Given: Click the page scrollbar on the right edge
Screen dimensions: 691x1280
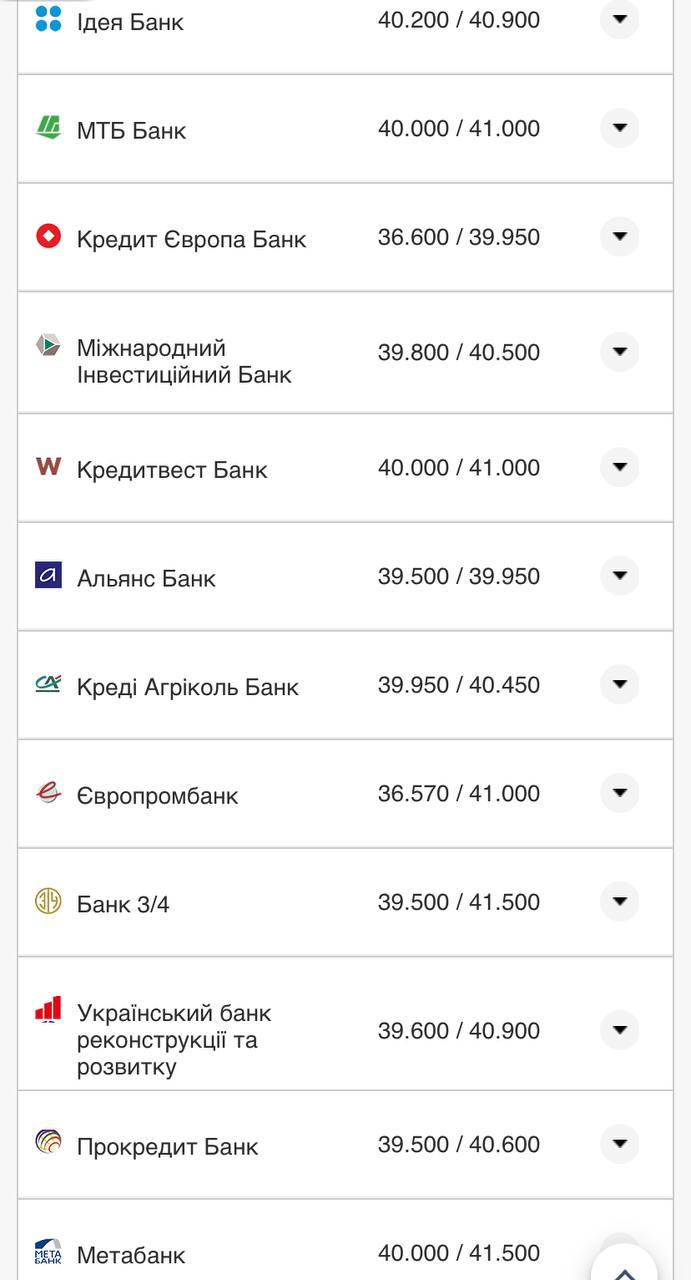Looking at the screenshot, I should 685,640.
